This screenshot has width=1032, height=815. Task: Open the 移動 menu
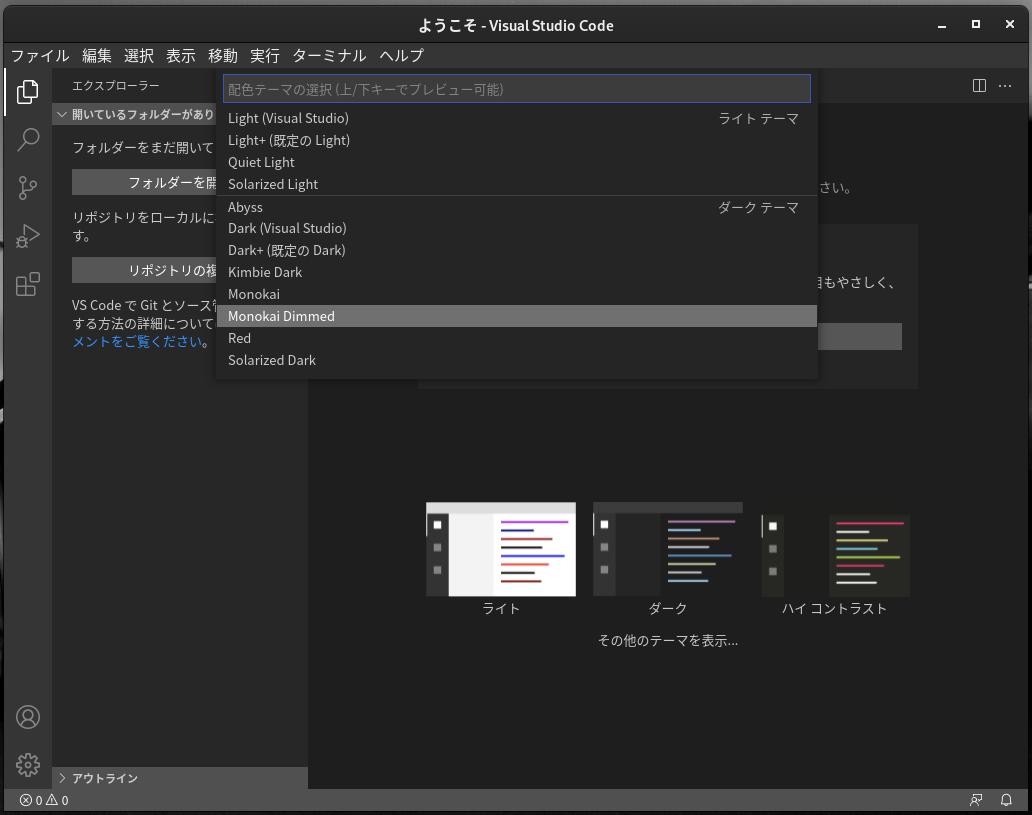click(x=223, y=56)
